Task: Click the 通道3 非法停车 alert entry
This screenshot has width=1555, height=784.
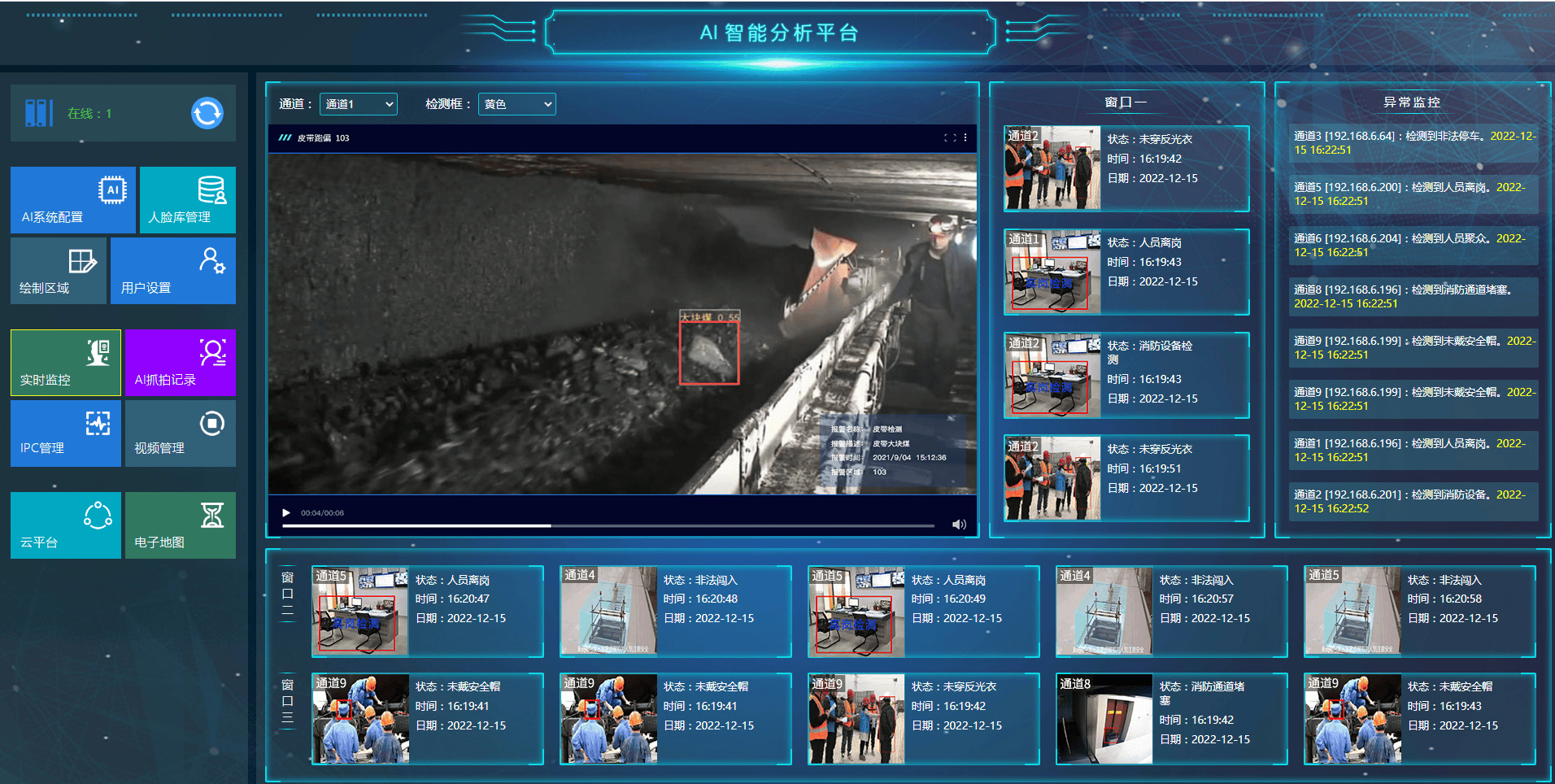Action: click(x=1413, y=143)
